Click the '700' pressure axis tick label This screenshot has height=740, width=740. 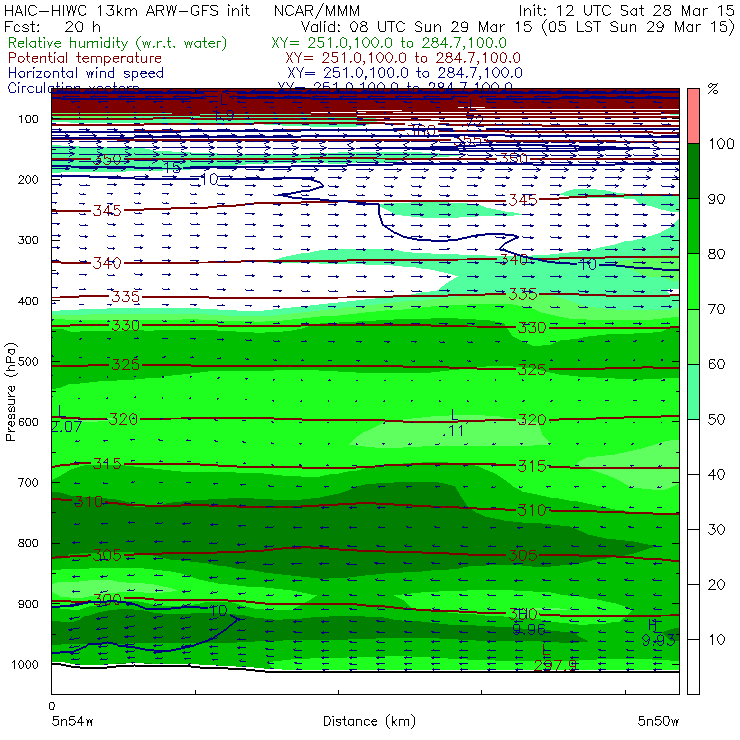(x=28, y=482)
